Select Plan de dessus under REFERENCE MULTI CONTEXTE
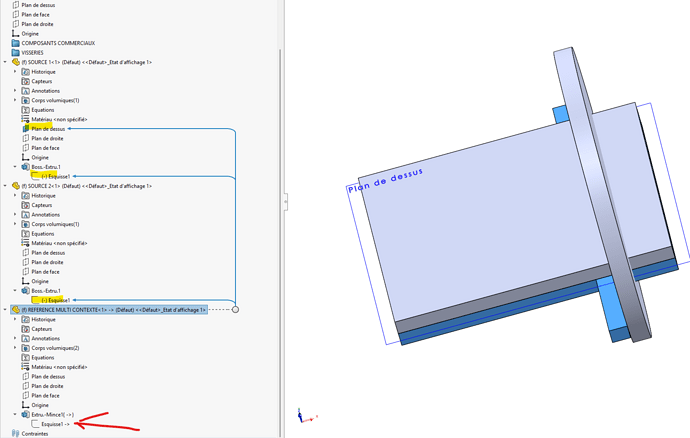The width and height of the screenshot is (690, 438). point(48,376)
